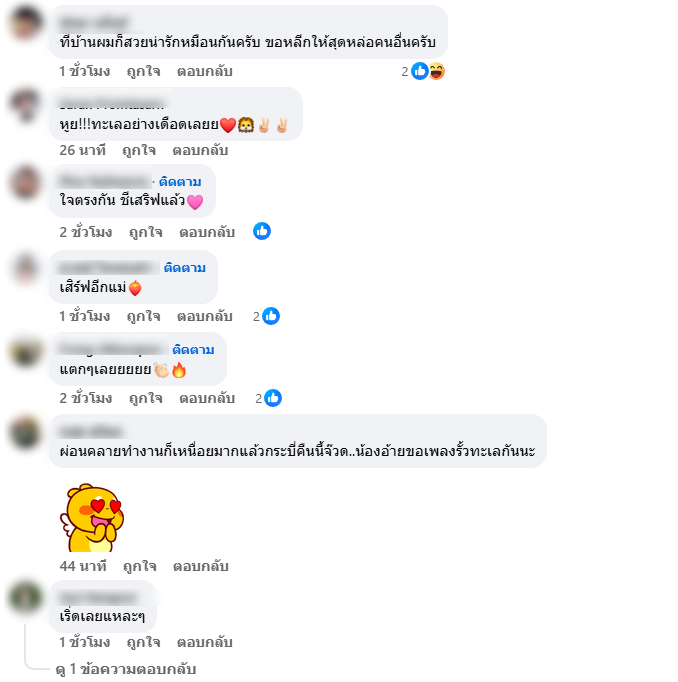678x682 pixels.
Task: Open the like count on เสิร์ฟอีกแม่ comment
Action: coord(266,316)
